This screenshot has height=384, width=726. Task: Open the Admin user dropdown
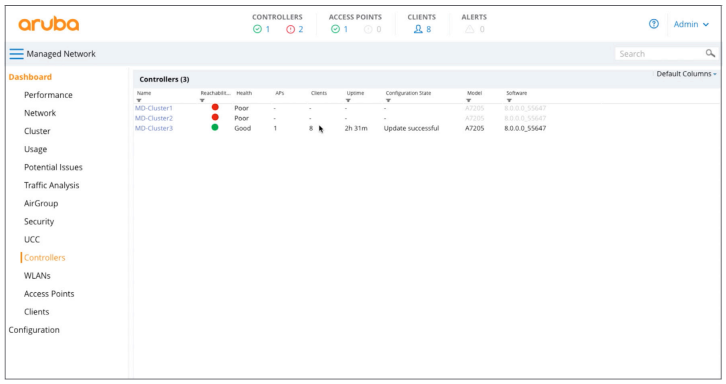[691, 24]
